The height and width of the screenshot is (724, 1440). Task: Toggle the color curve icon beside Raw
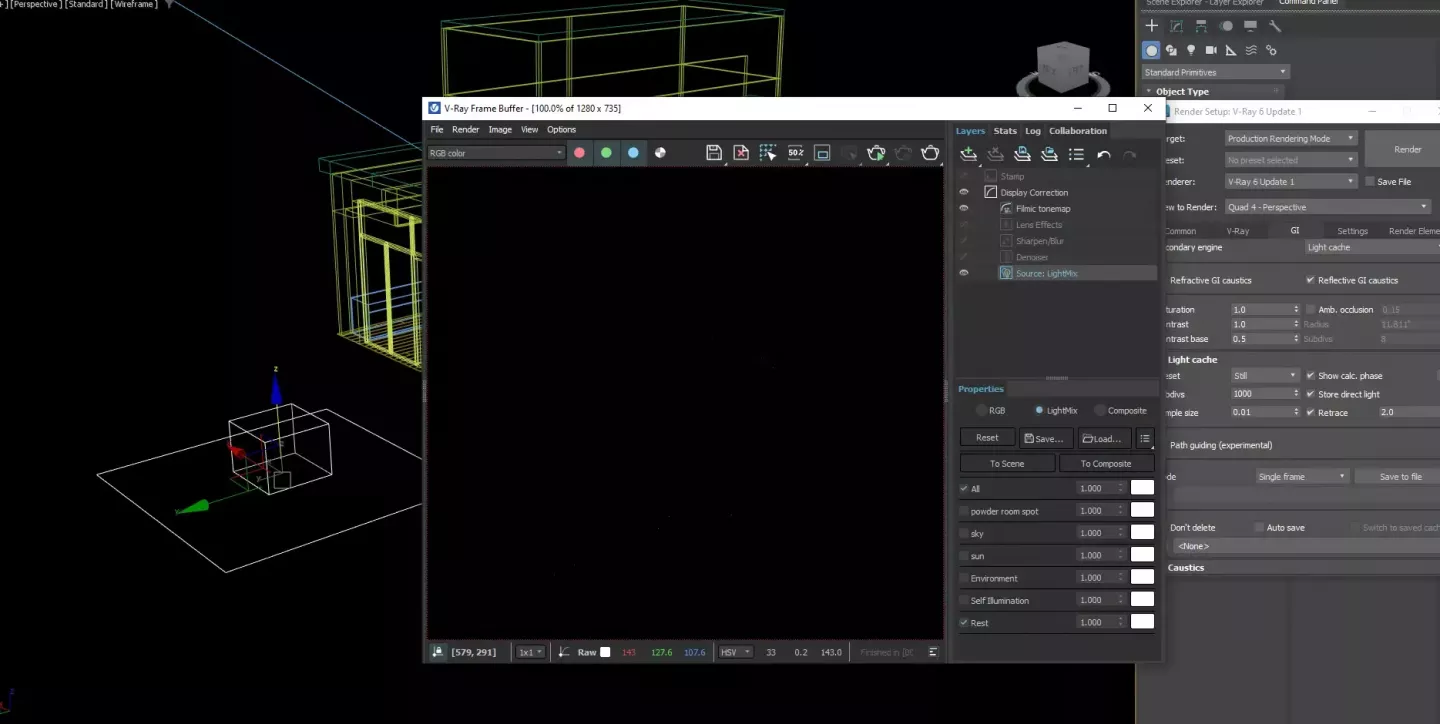coord(564,652)
